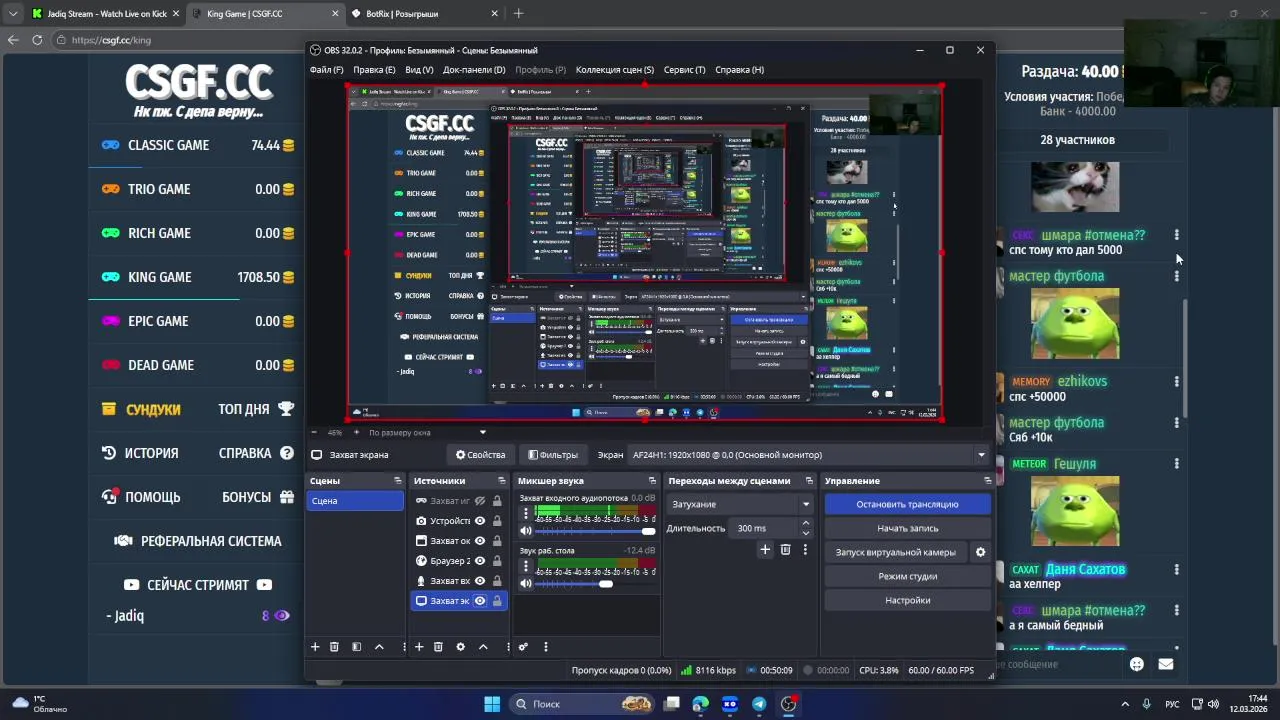Screen dimensions: 1280x720
Task: Remove the source via the Источники trash icon
Action: click(438, 647)
